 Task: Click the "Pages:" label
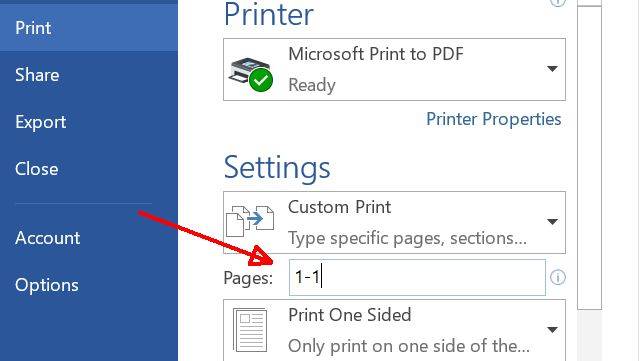point(248,278)
